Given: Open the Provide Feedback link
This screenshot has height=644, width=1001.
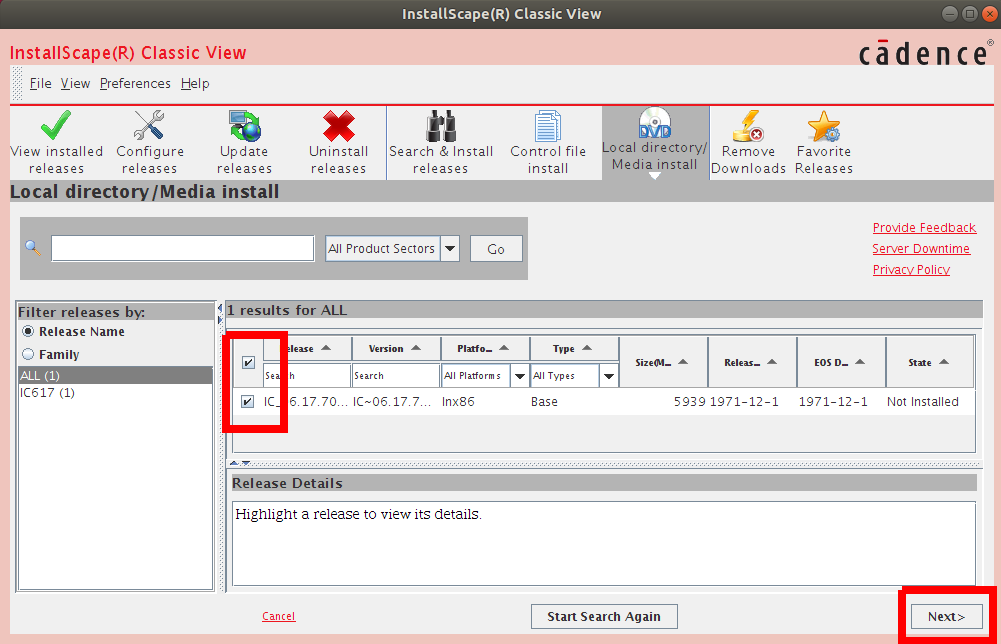Looking at the screenshot, I should [x=923, y=227].
